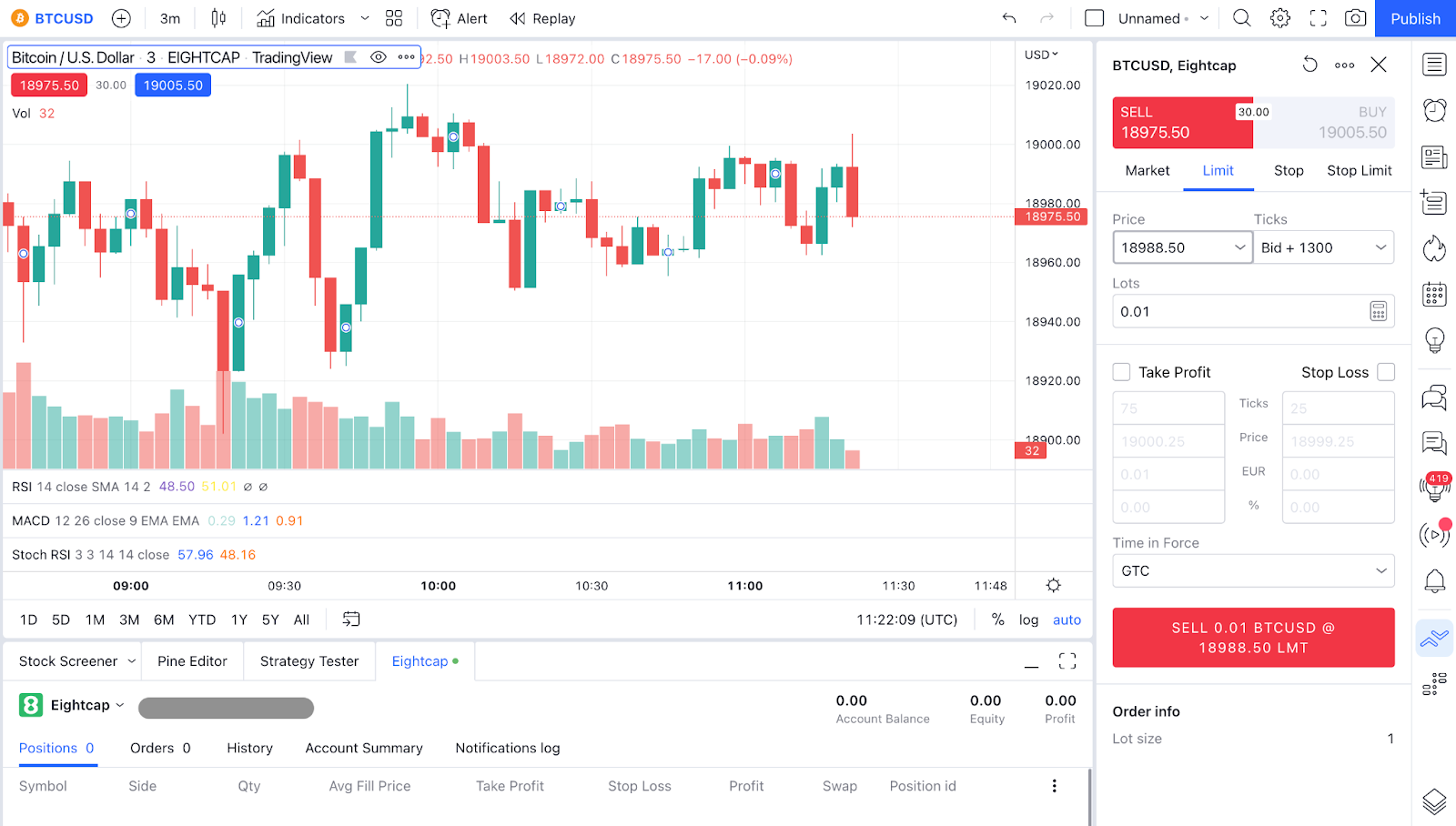Image resolution: width=1456 pixels, height=826 pixels.
Task: Change the 3m chart interval
Action: [x=170, y=18]
